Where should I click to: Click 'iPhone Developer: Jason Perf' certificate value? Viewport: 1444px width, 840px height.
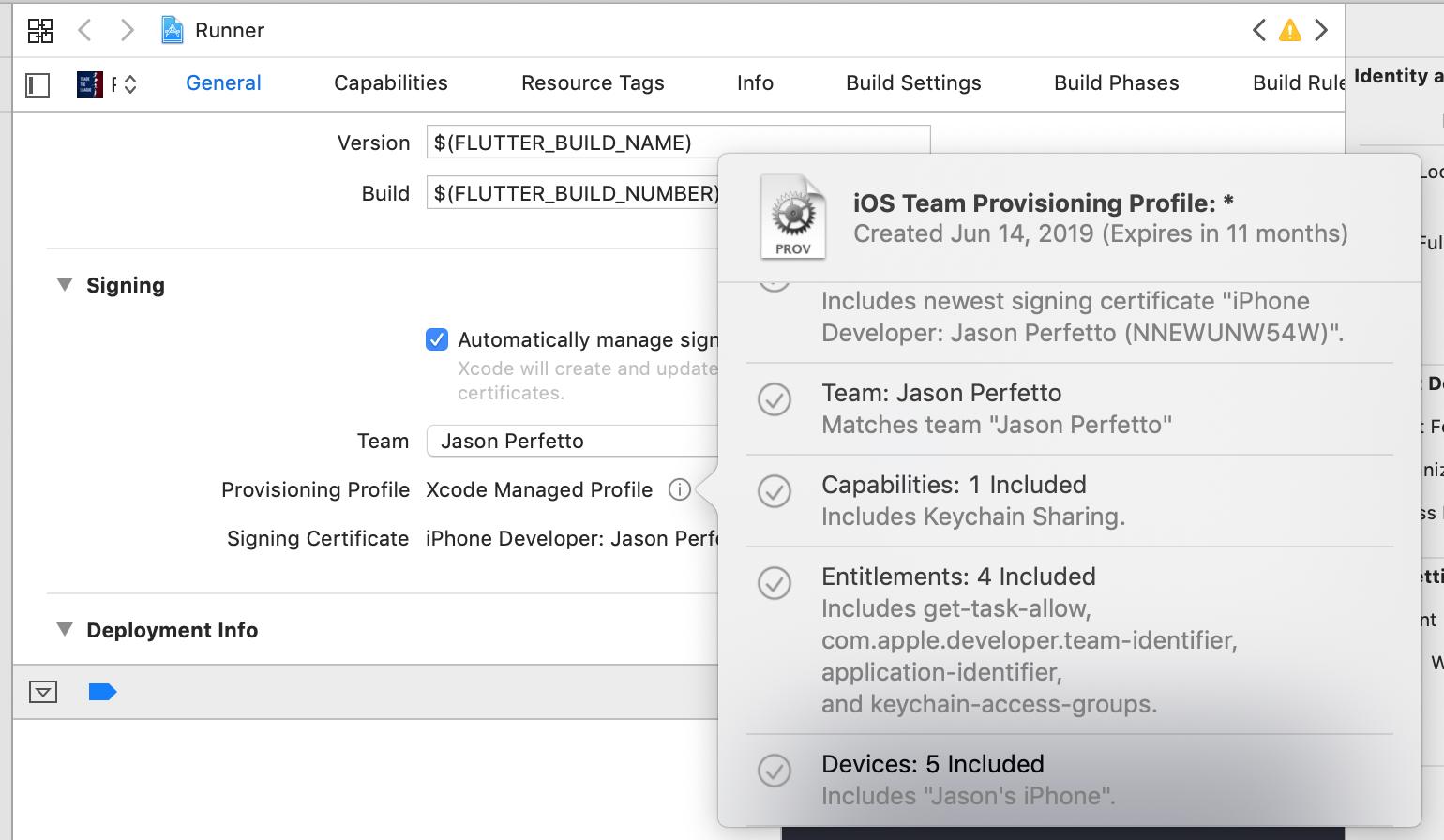tap(572, 538)
